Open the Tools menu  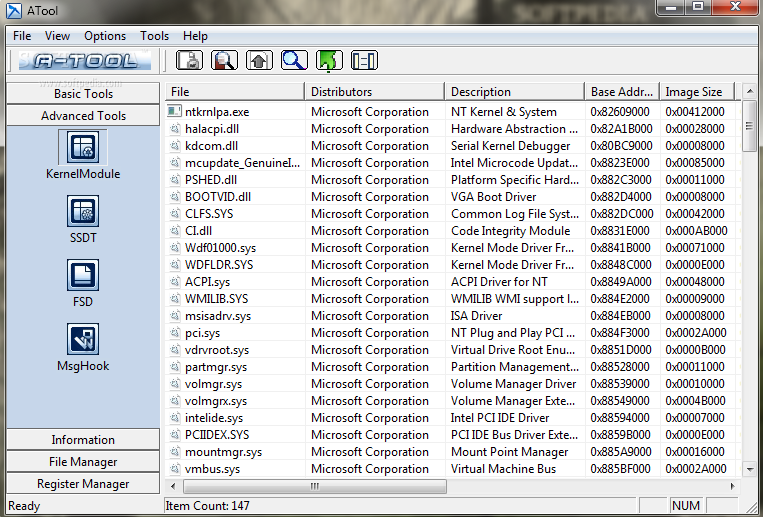pos(154,36)
